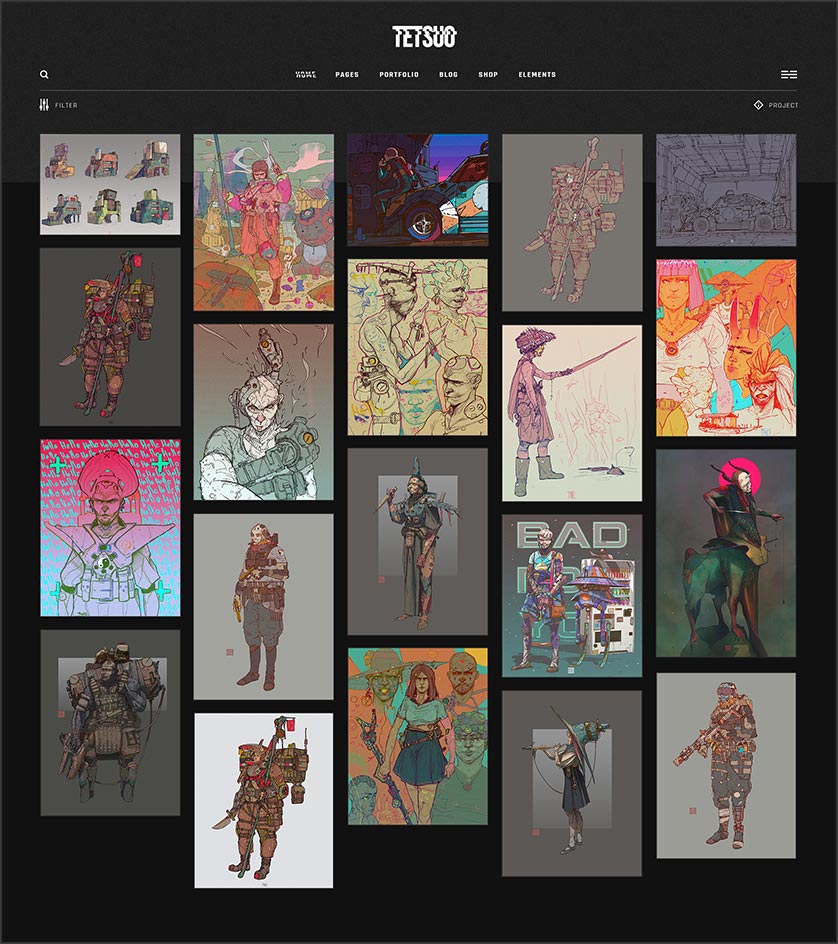Expand the Shop menu
This screenshot has height=944, width=838.
point(488,75)
